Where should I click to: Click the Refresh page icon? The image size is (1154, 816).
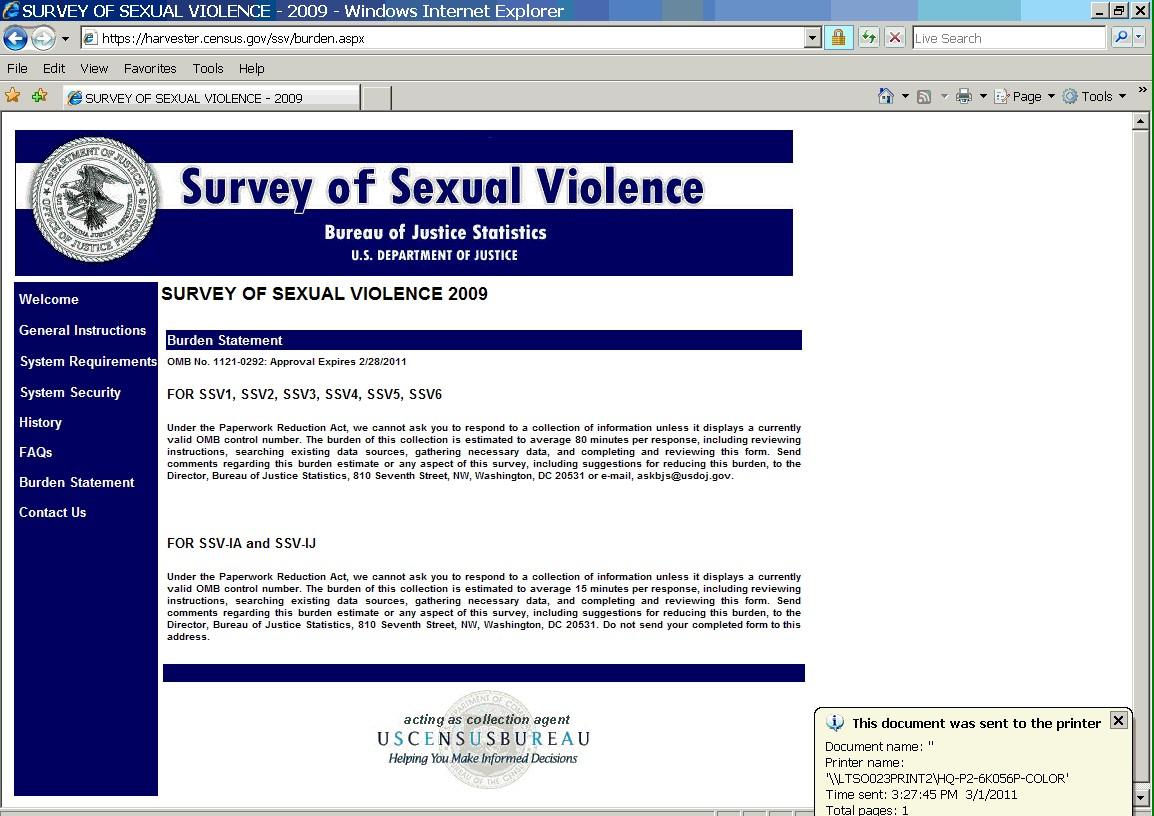click(x=868, y=38)
